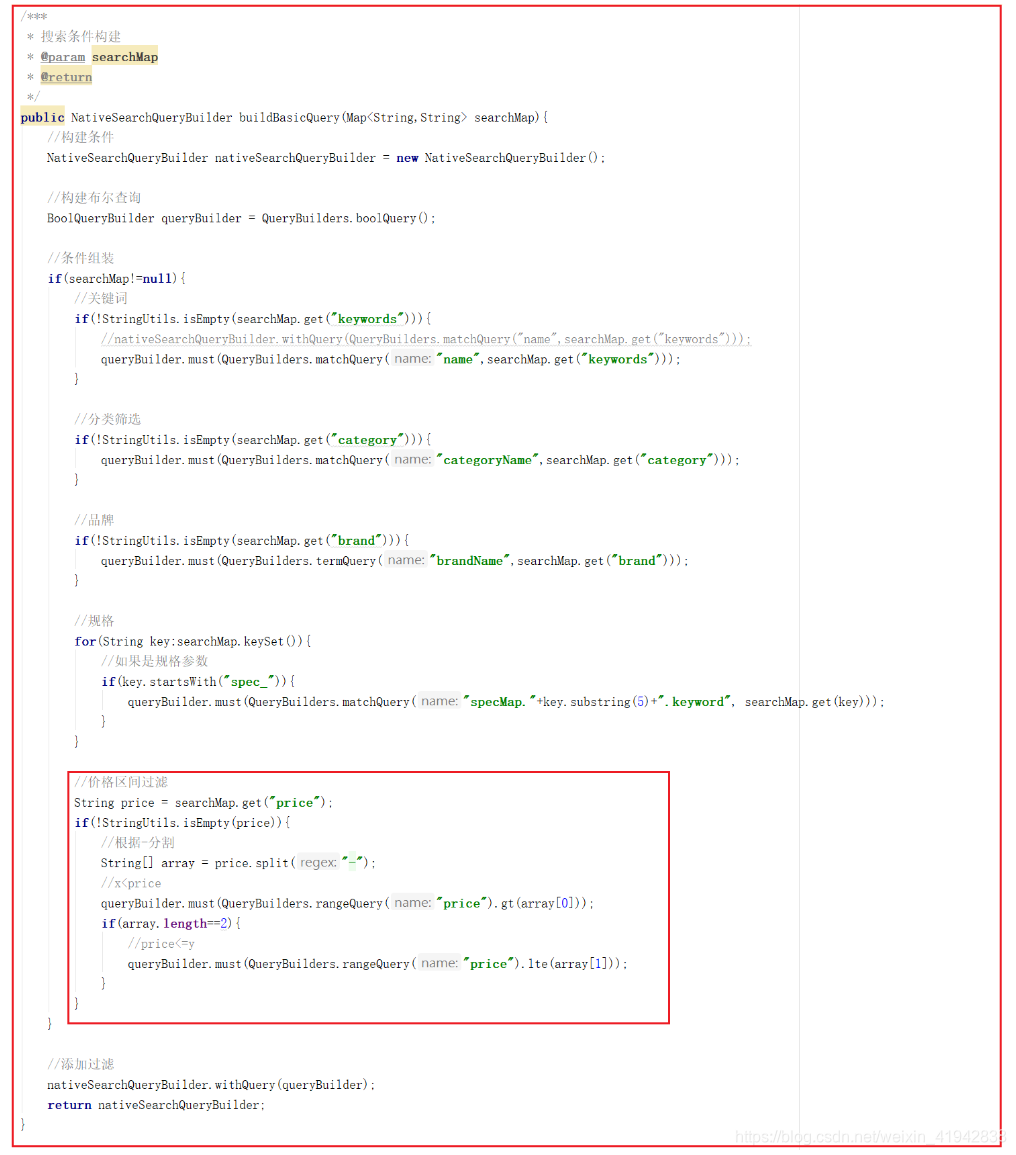1016x1155 pixels.
Task: Click the key.substring(5) expression
Action: point(597,701)
